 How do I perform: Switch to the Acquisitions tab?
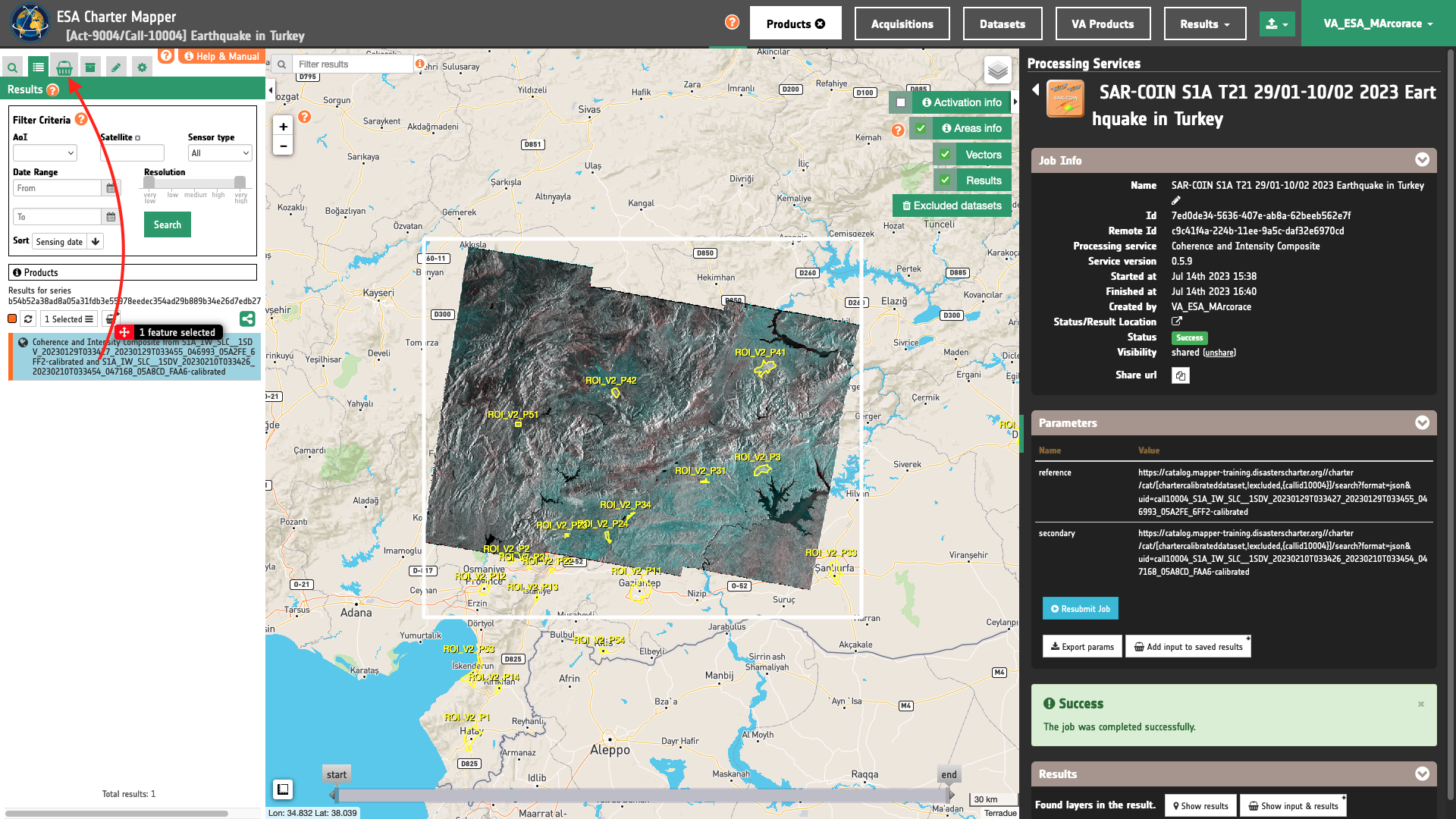(902, 24)
